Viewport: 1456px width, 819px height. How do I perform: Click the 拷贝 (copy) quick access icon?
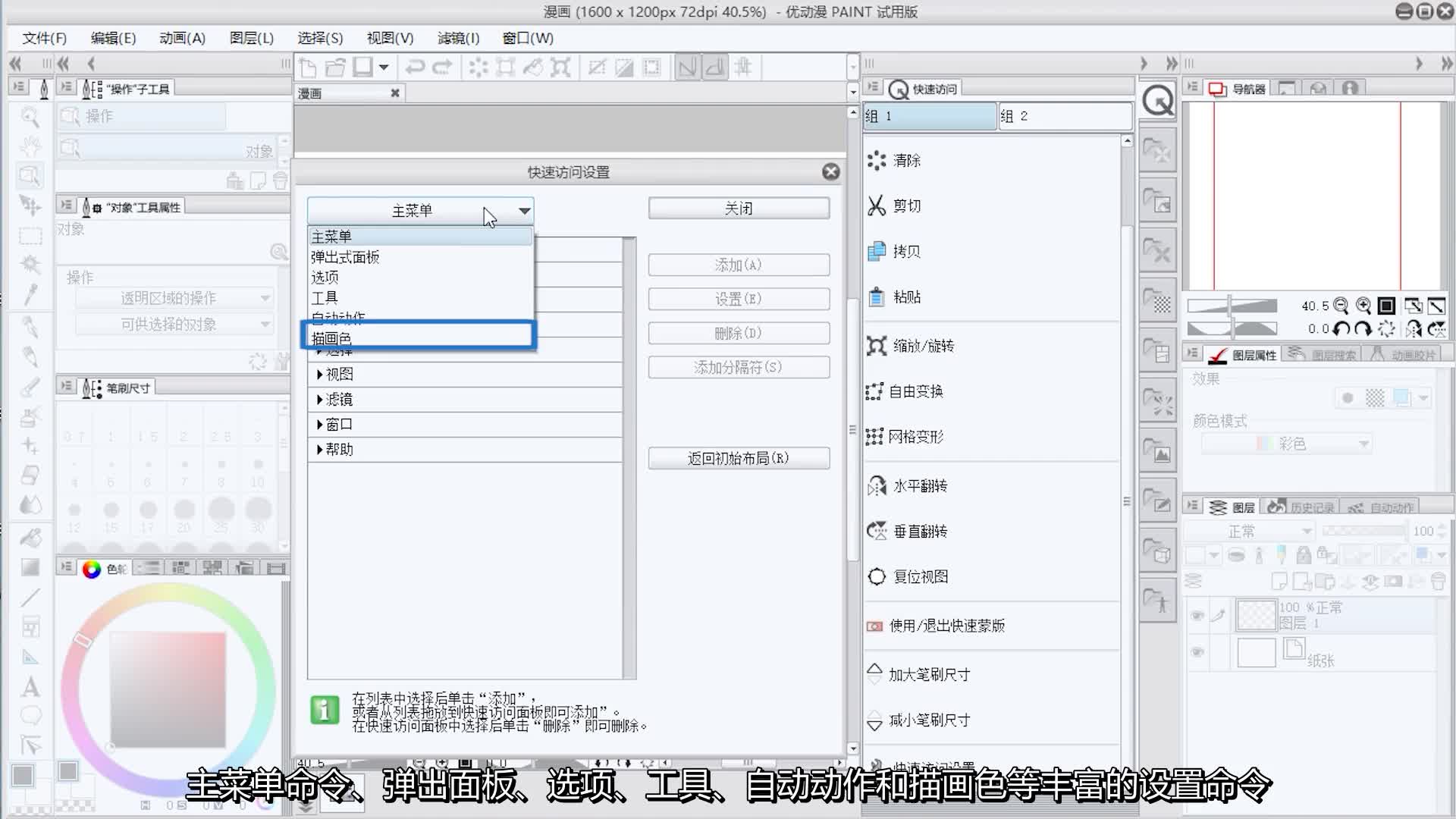[877, 251]
